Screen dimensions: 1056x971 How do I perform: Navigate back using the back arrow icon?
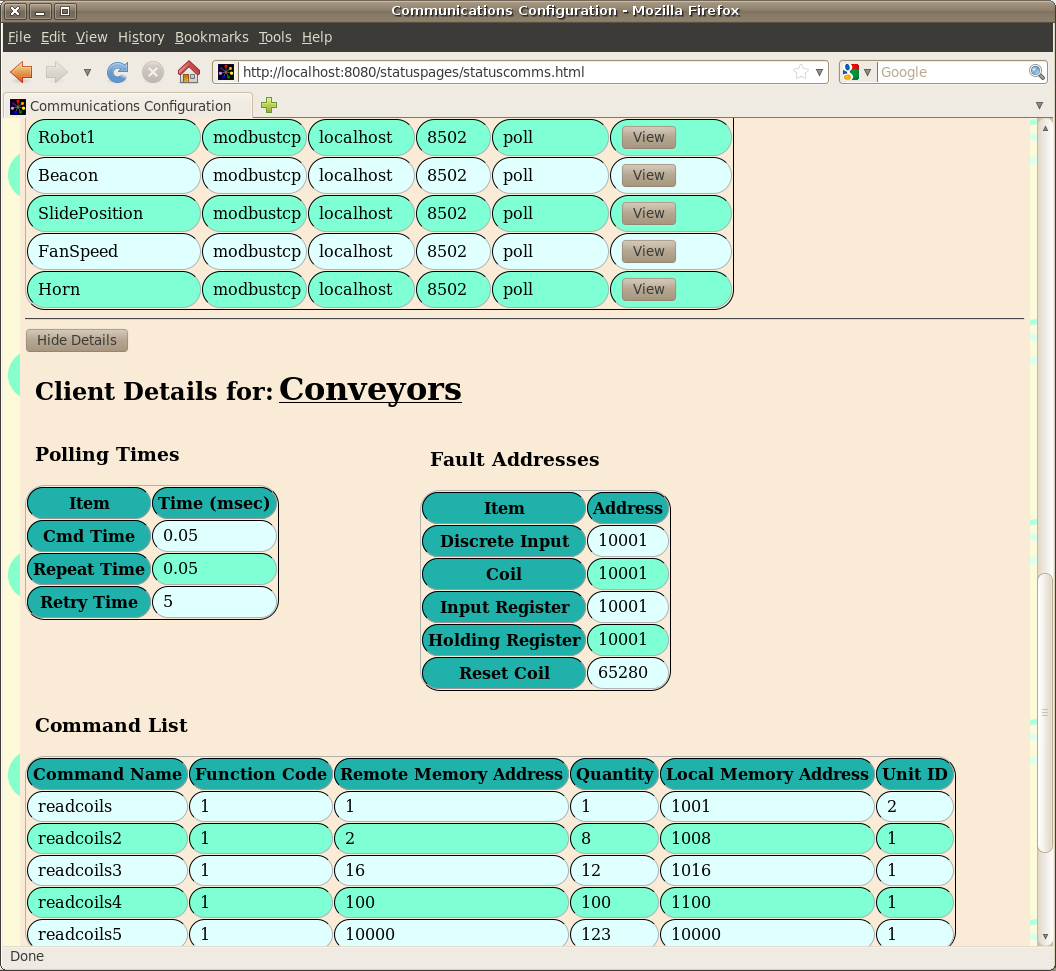[20, 72]
